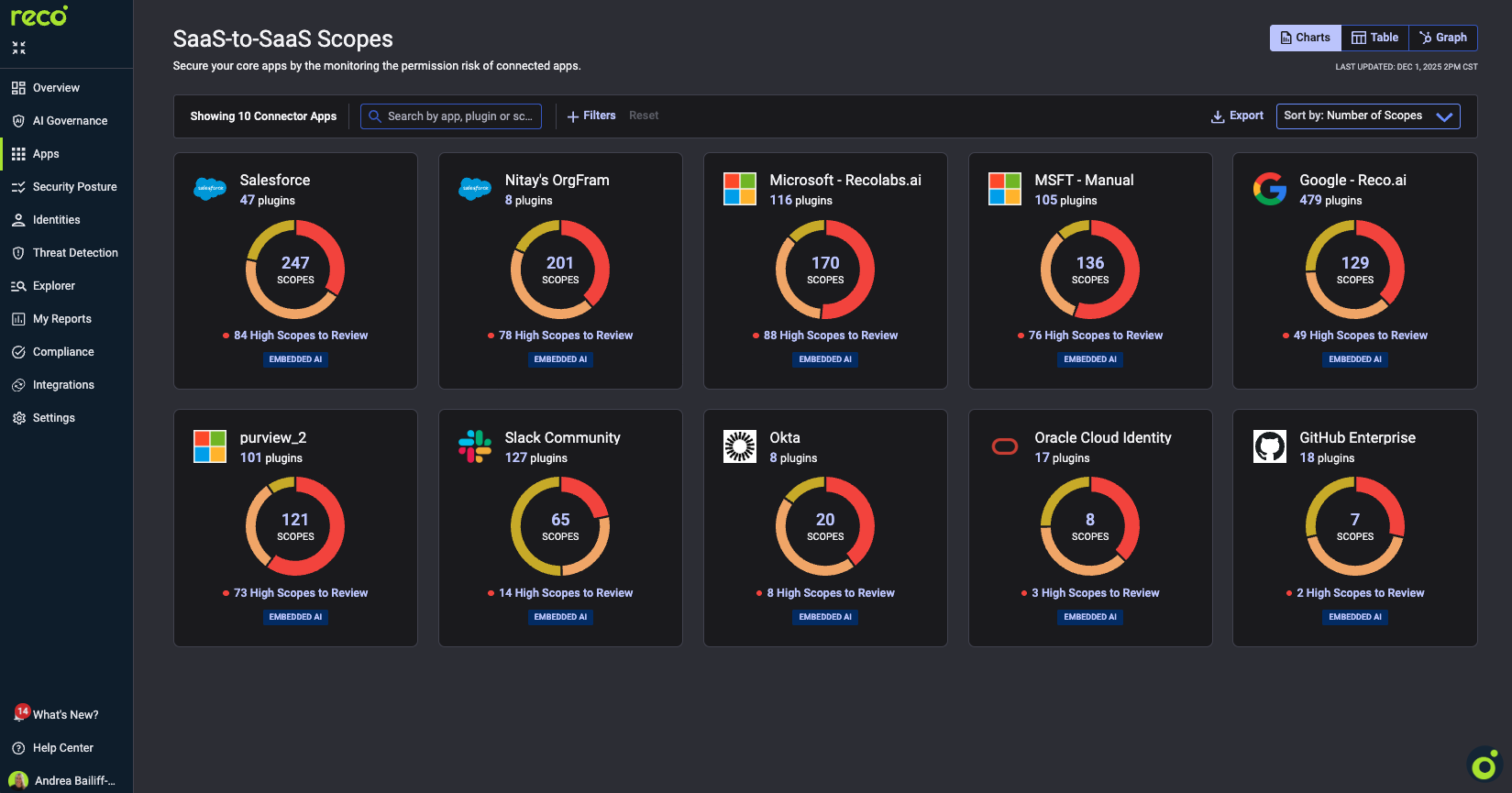Click the Integrations icon in sidebar
This screenshot has width=1512, height=793.
tap(18, 385)
